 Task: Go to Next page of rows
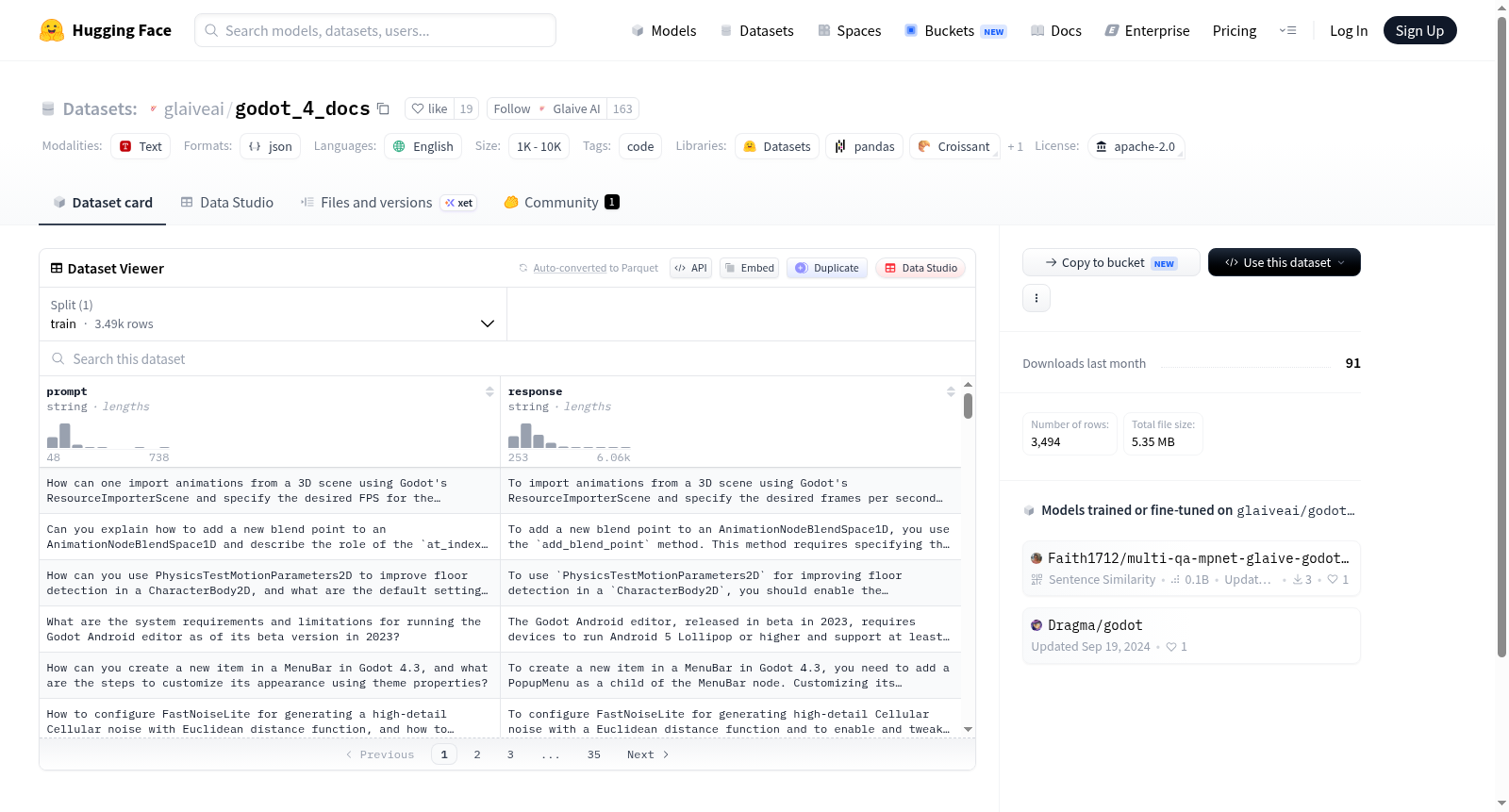point(648,754)
